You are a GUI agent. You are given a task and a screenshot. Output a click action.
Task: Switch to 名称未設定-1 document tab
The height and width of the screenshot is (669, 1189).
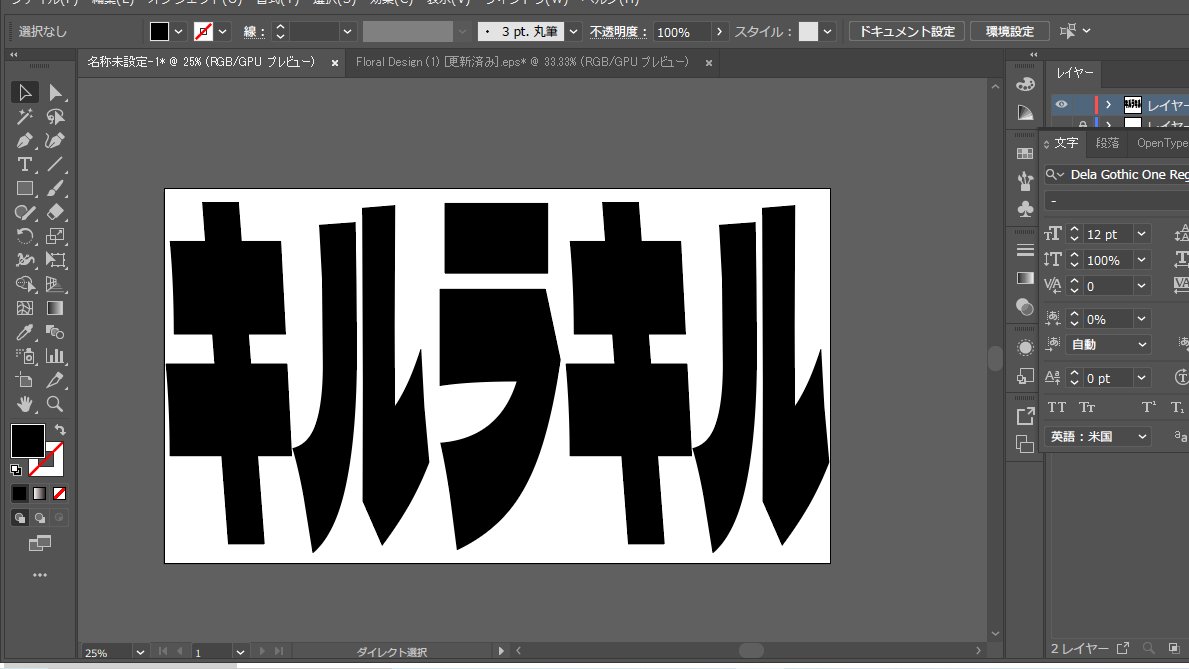(201, 62)
